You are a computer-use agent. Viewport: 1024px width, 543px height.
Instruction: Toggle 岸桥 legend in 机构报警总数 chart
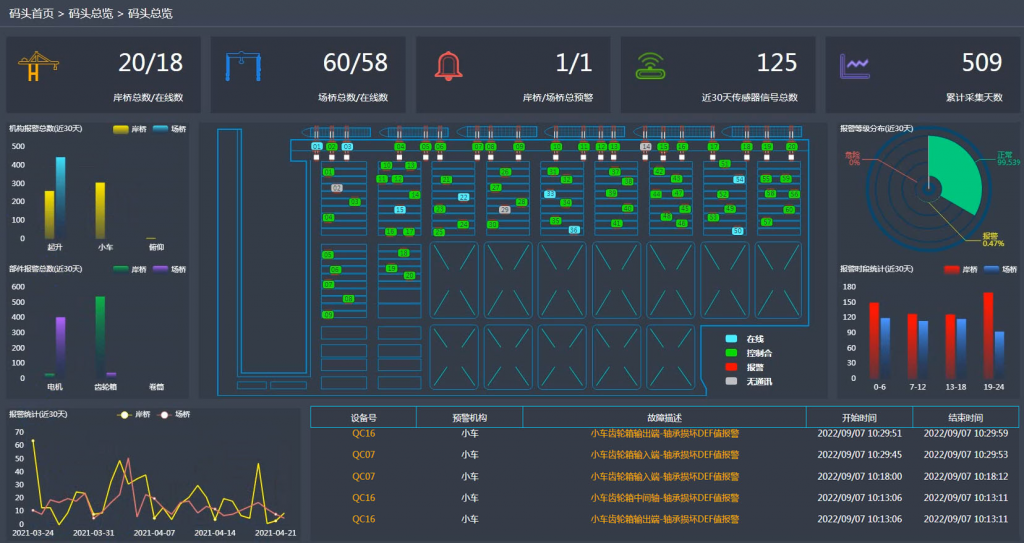pyautogui.click(x=129, y=129)
